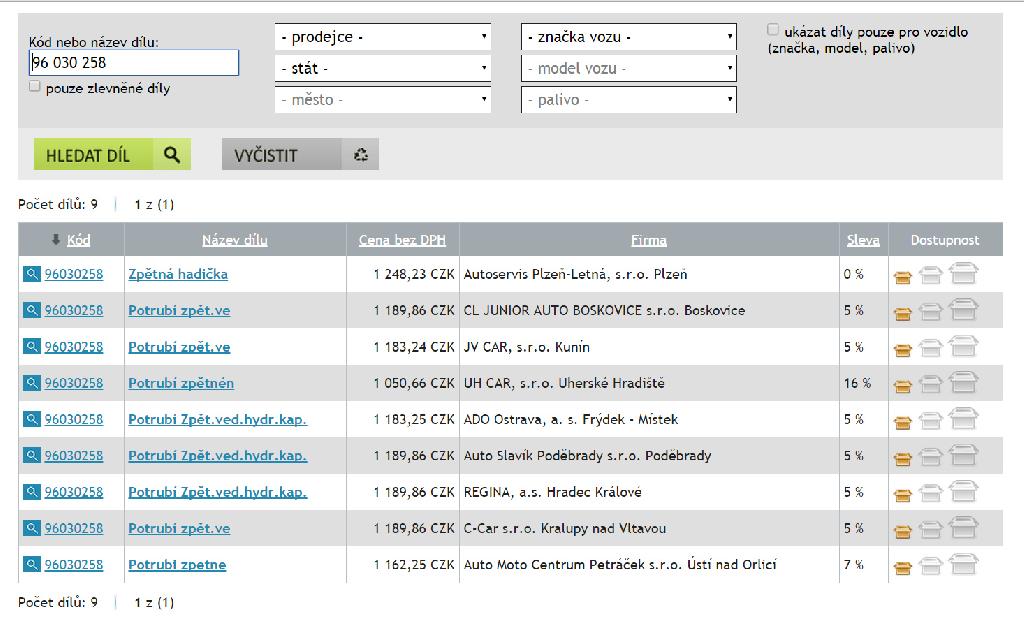1024x623 pixels.
Task: Open 'Zpětná hadička' part link
Action: click(x=178, y=274)
